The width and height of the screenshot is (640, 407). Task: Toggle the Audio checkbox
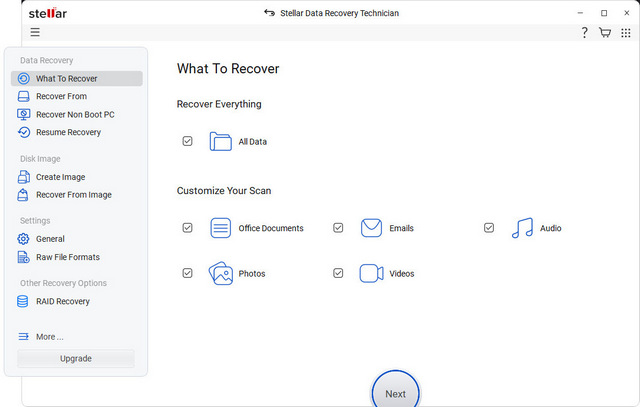click(x=489, y=228)
